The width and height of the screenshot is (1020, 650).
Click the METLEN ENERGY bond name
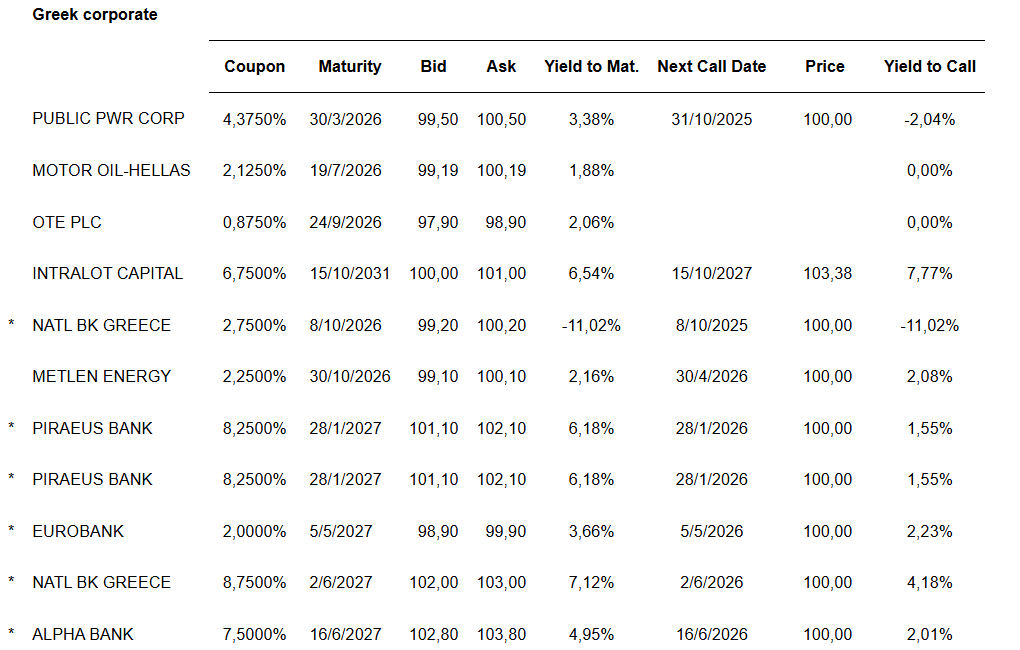click(x=101, y=377)
